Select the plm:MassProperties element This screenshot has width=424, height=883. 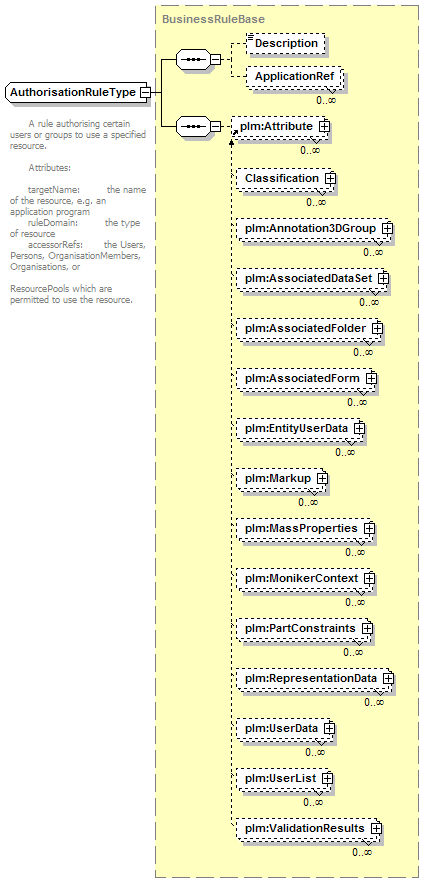[x=305, y=528]
